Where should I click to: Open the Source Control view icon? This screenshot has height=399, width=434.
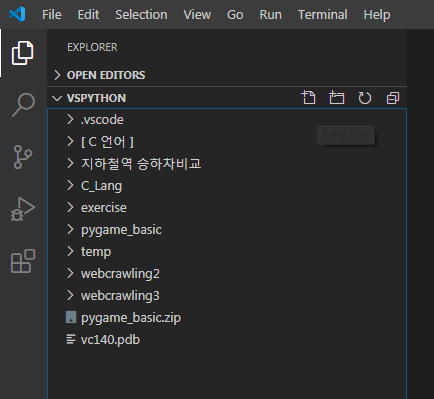23,157
